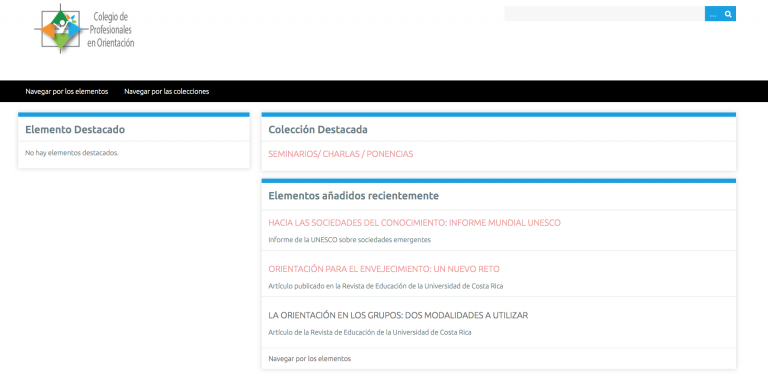Click Artículo publicado en la Revista description
The height and width of the screenshot is (378, 768).
(x=385, y=286)
